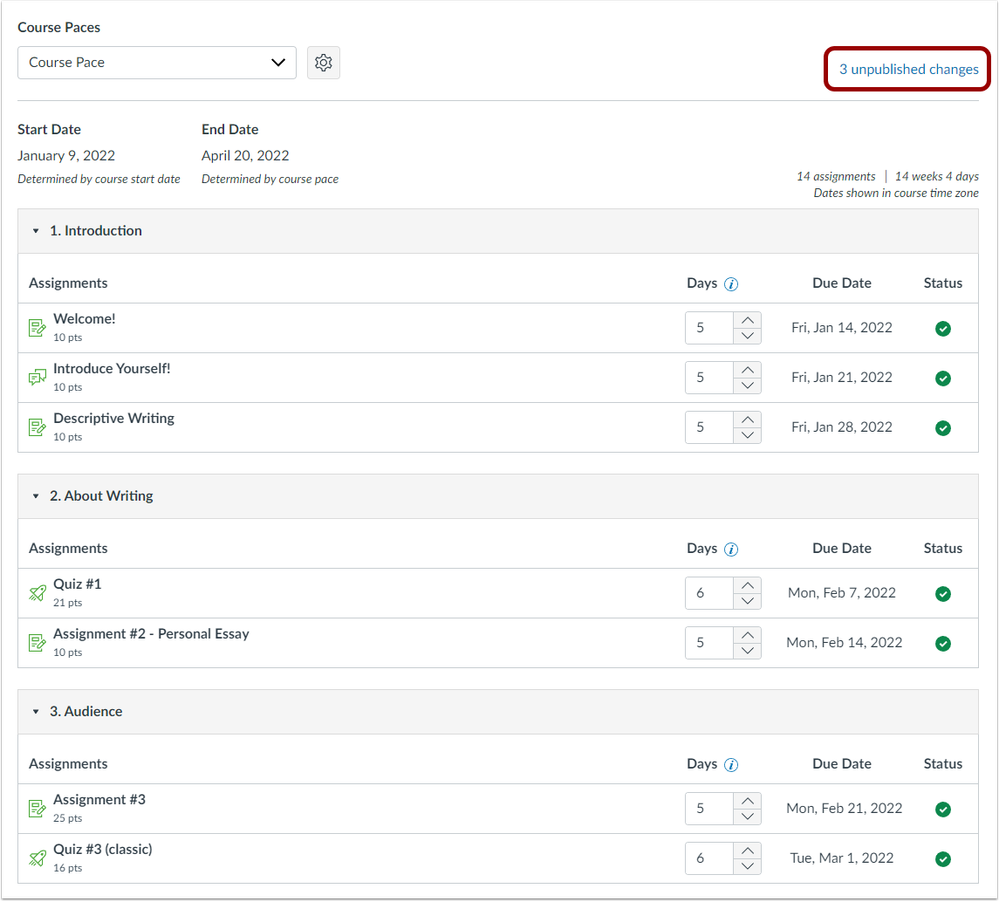Image resolution: width=999 pixels, height=901 pixels.
Task: Increase days for Assignment #2 - Personal Essay
Action: [747, 635]
